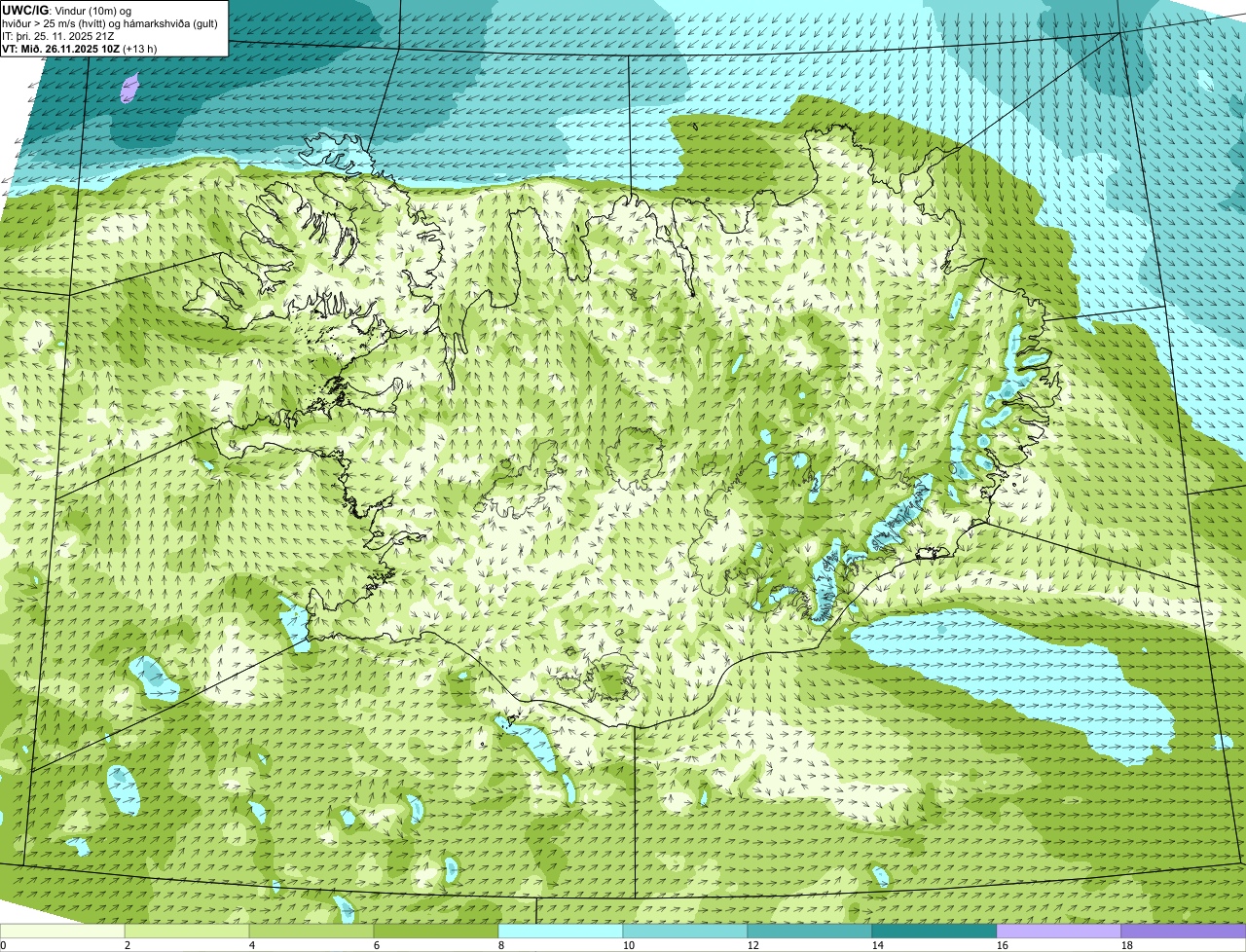
Task: Click the 4–6 m/s light green legend swatch
Action: pos(311,931)
